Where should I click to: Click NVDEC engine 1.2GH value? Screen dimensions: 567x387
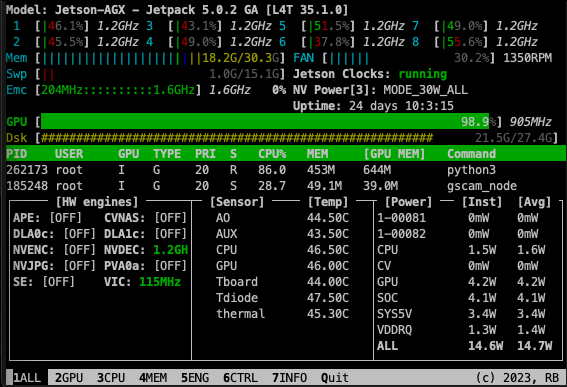[170, 250]
